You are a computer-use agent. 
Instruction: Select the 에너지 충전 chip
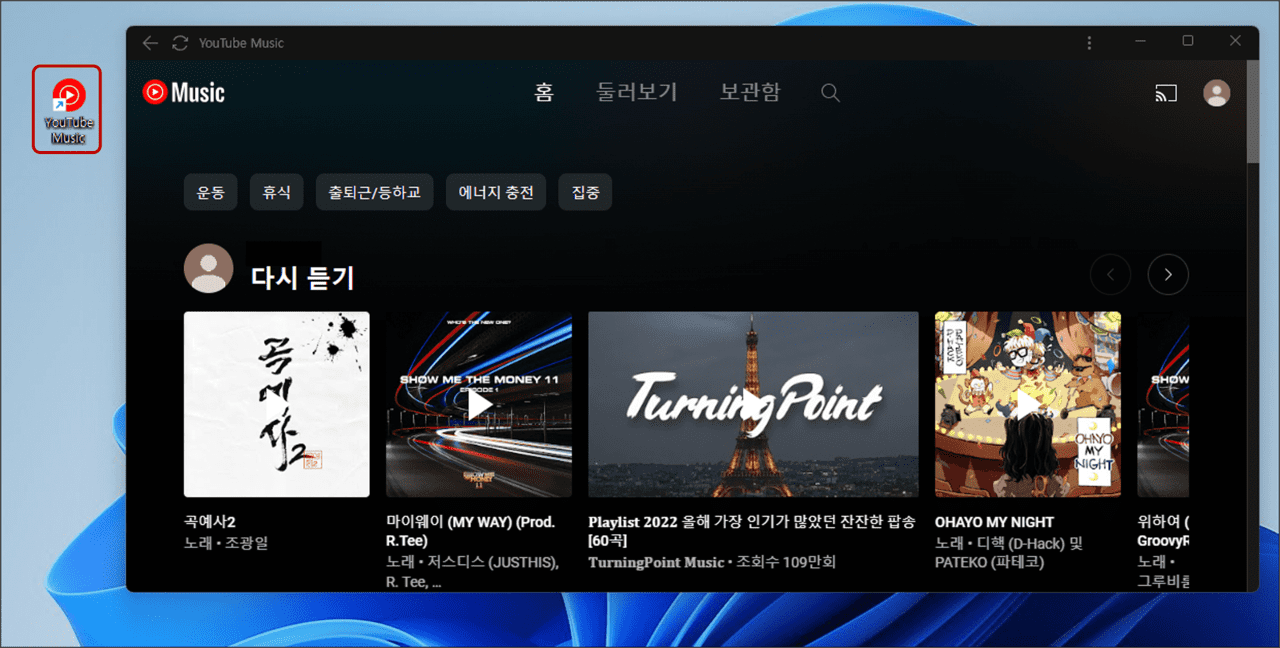click(x=496, y=192)
